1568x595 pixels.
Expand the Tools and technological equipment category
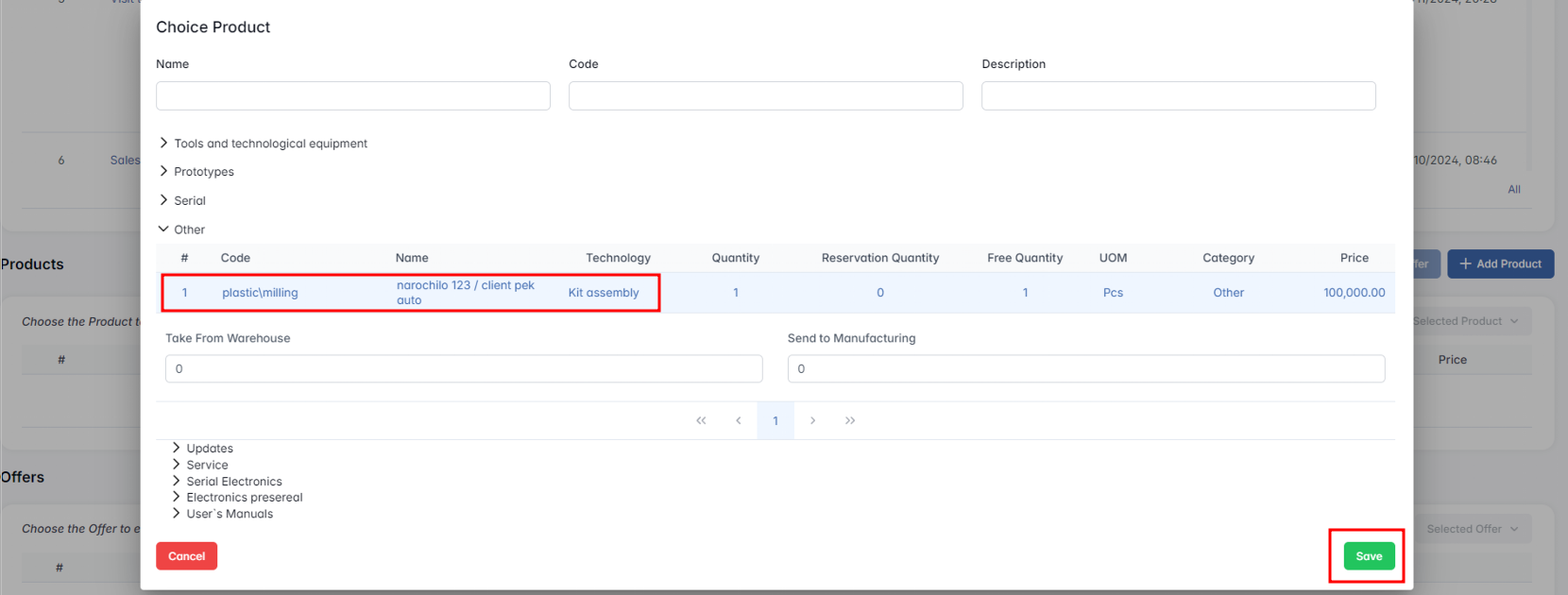tap(164, 144)
